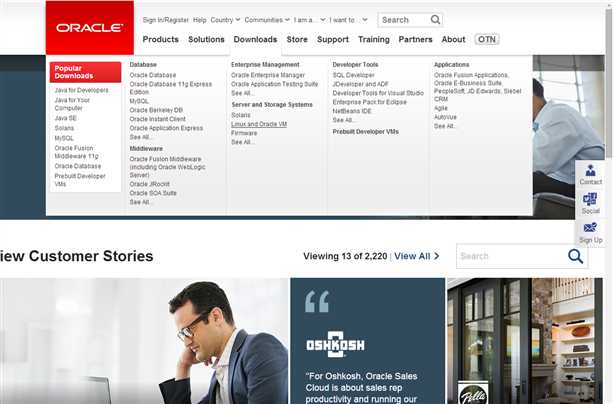613x404 pixels.
Task: Click Oracle Enterprise Manager link
Action: pyautogui.click(x=268, y=75)
